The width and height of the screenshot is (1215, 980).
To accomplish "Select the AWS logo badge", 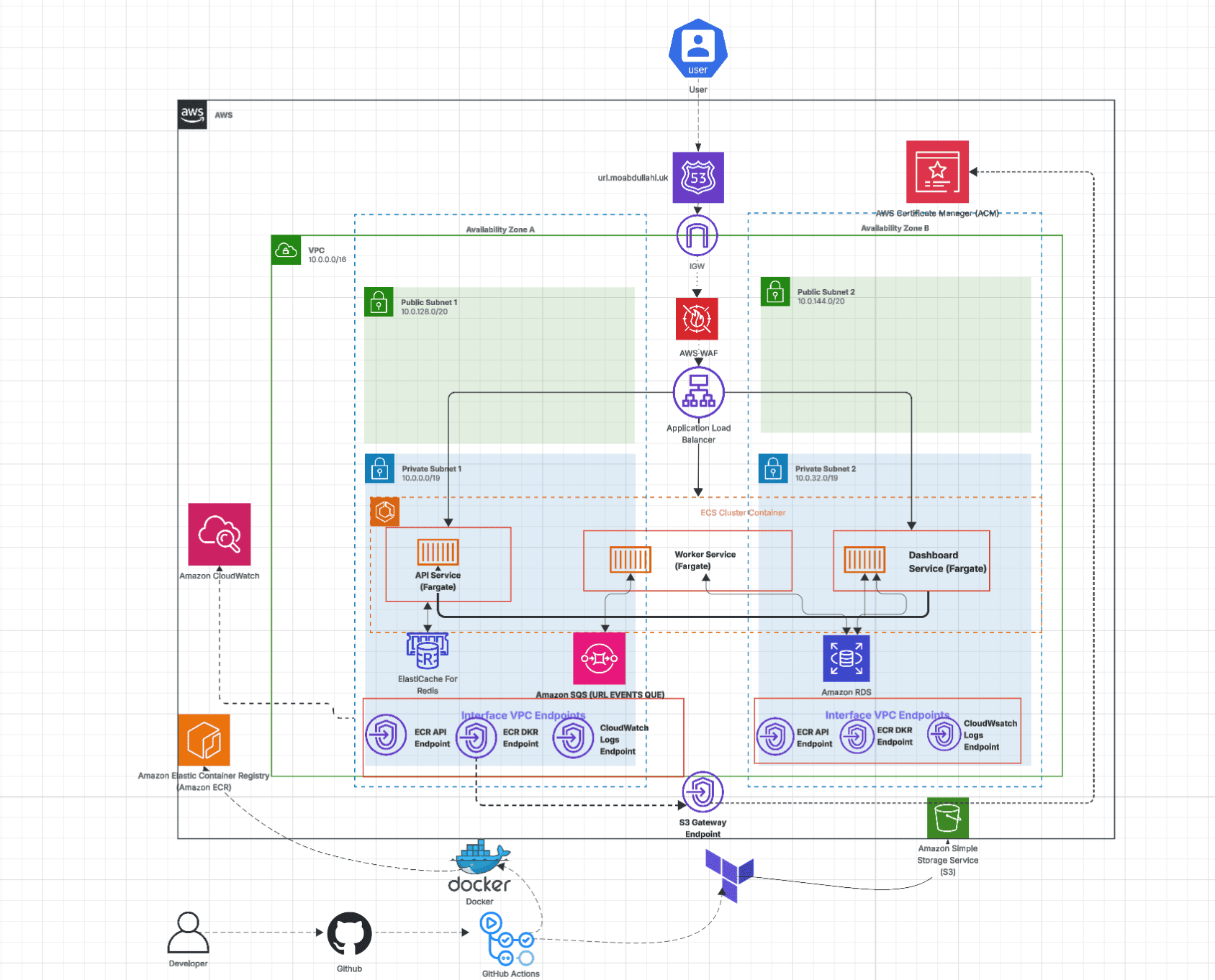I will coord(192,114).
